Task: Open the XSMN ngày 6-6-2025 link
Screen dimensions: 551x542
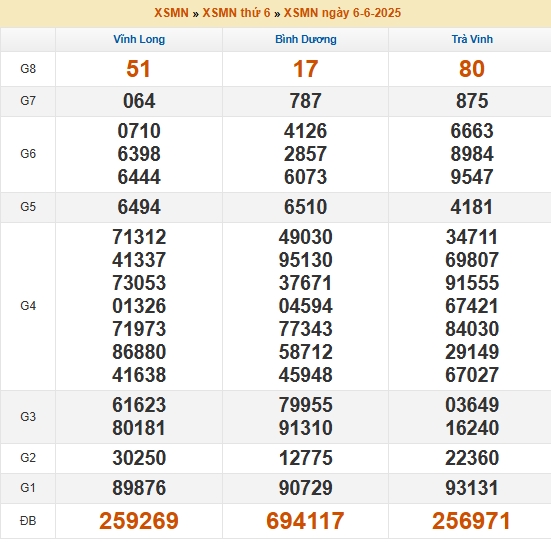Action: click(342, 13)
